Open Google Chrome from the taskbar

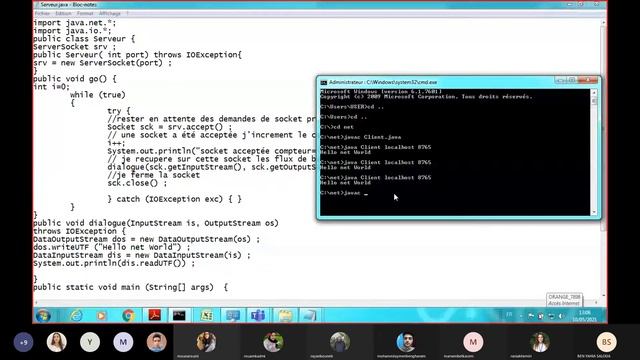pos(128,316)
